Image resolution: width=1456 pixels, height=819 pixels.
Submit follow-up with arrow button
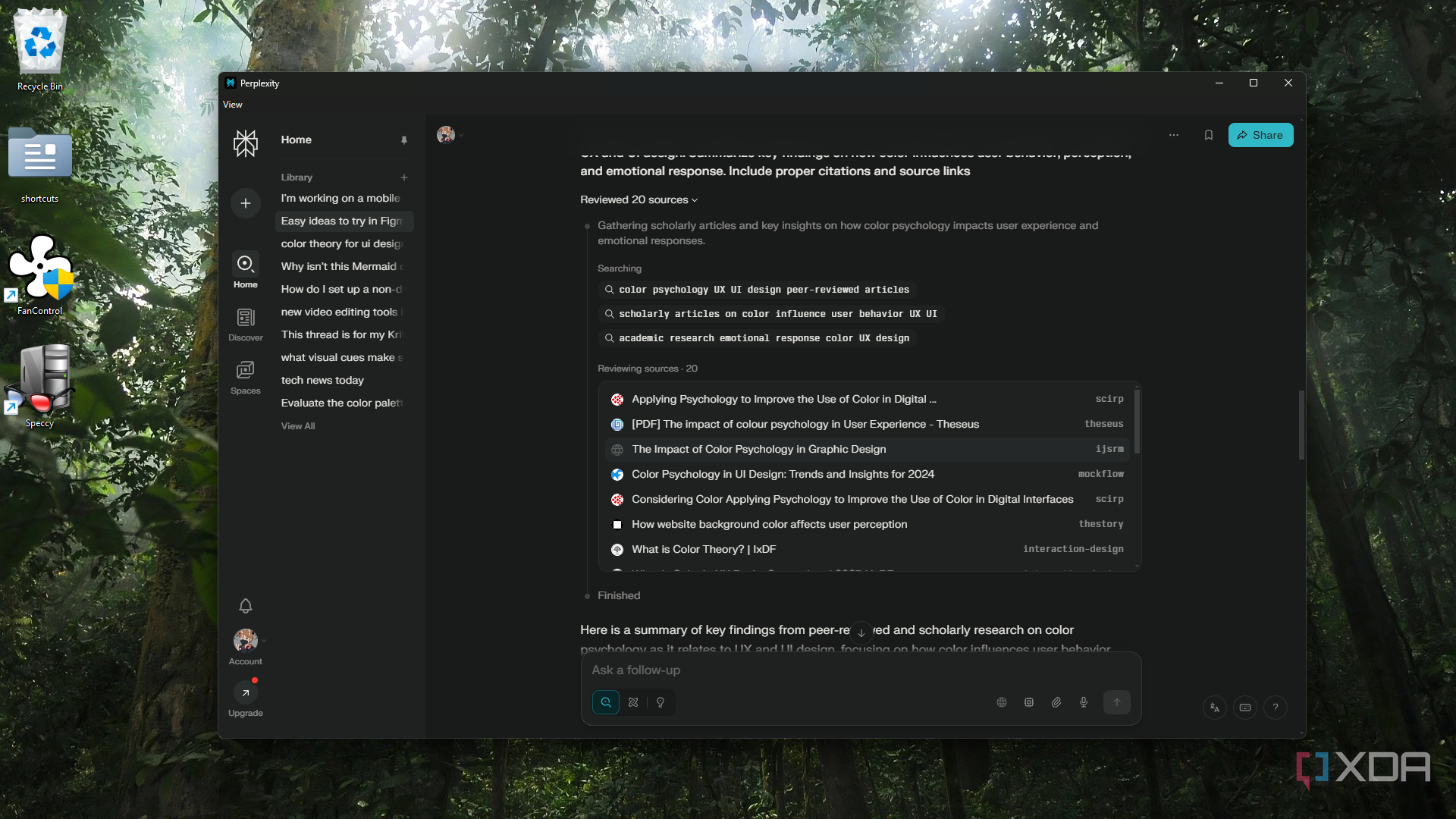pyautogui.click(x=1116, y=702)
